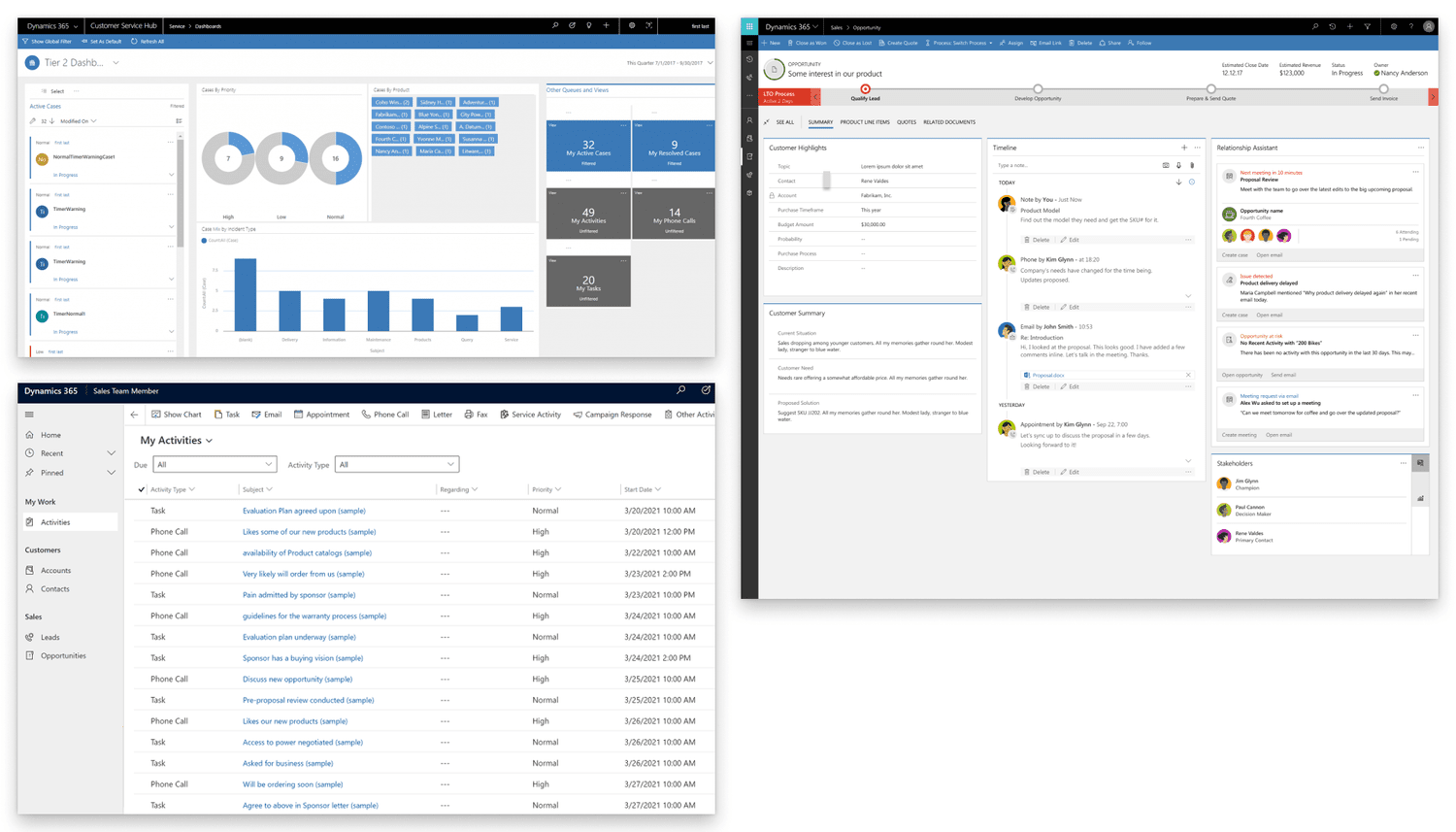Click the plus icon in the Timeline header
Screen dimensions: 1456x832
point(1184,148)
